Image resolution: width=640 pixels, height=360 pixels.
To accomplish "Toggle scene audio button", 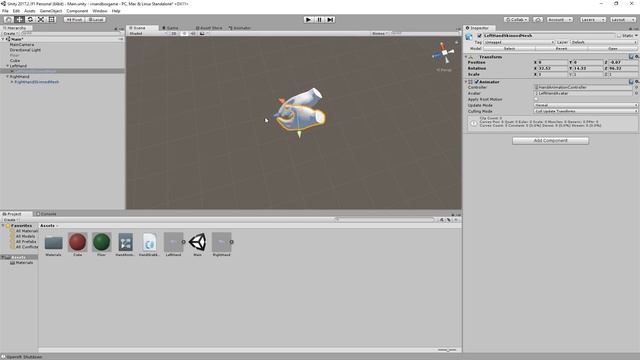I will click(193, 33).
